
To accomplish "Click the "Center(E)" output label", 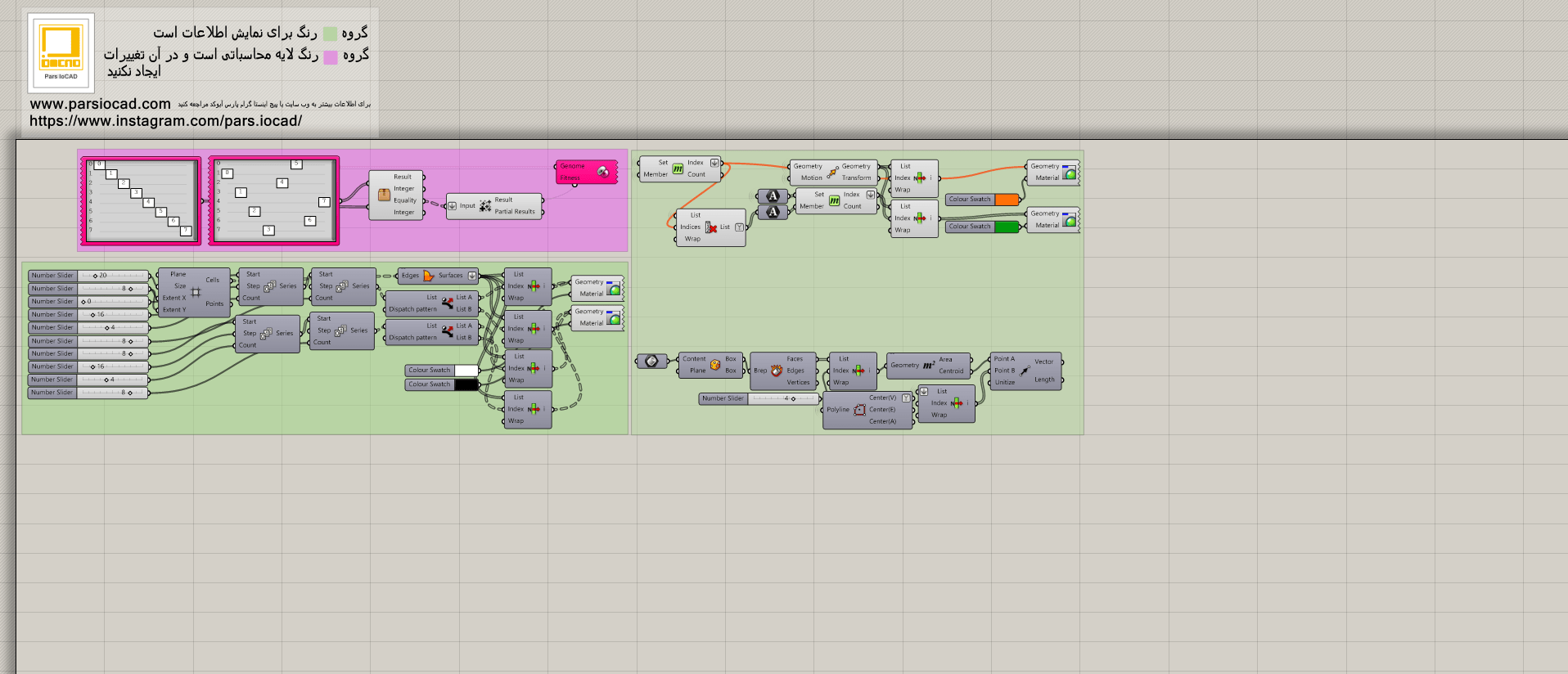I will click(882, 410).
